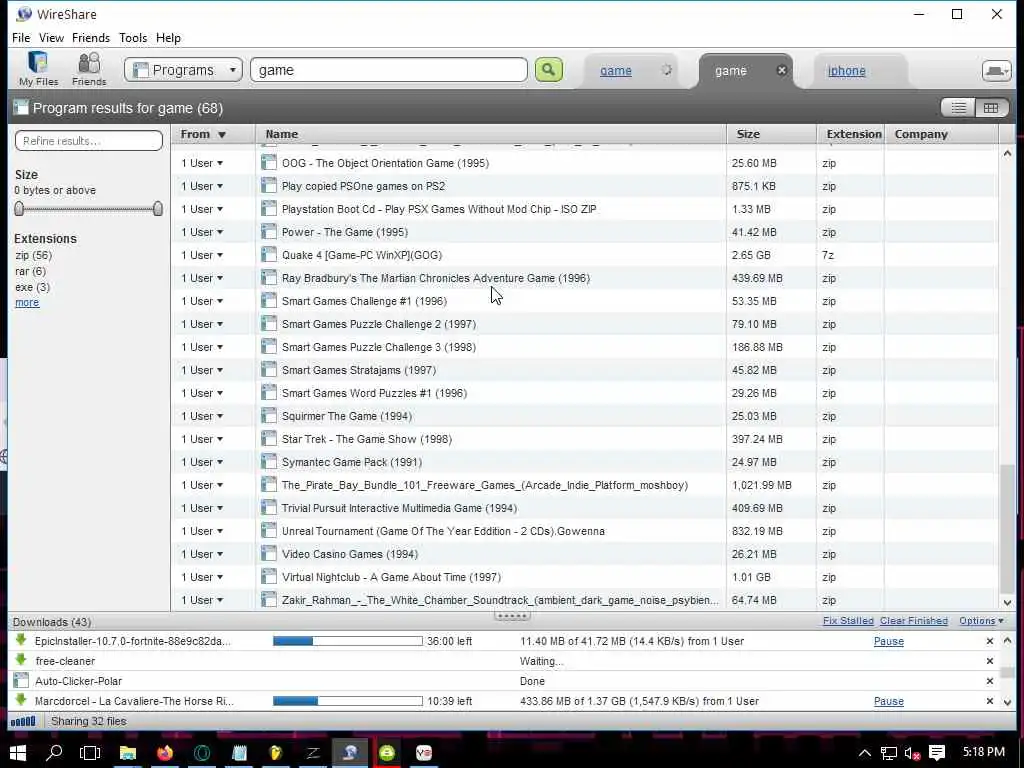
Task: Open the Windows notification center
Action: tap(937, 752)
